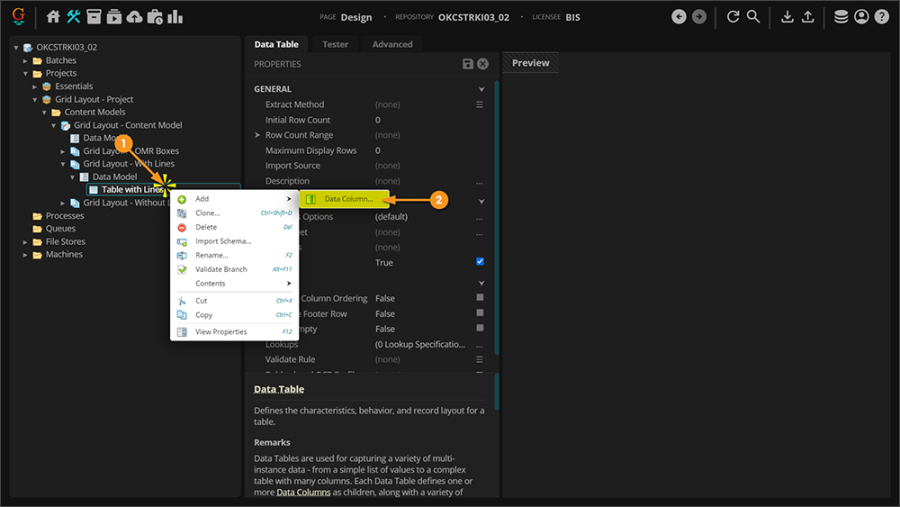
Task: Click the user account icon
Action: coord(861,17)
